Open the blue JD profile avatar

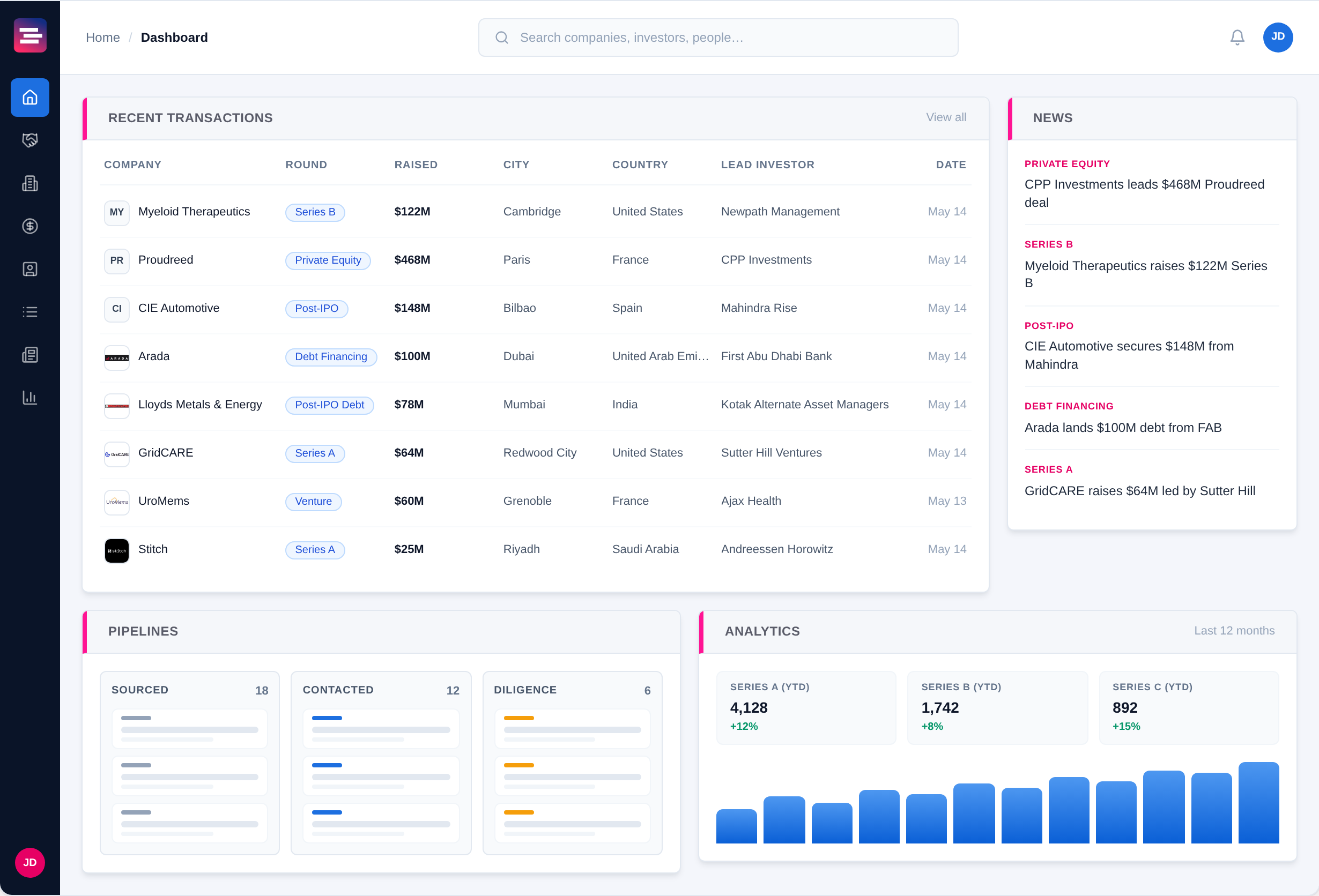click(x=1278, y=38)
